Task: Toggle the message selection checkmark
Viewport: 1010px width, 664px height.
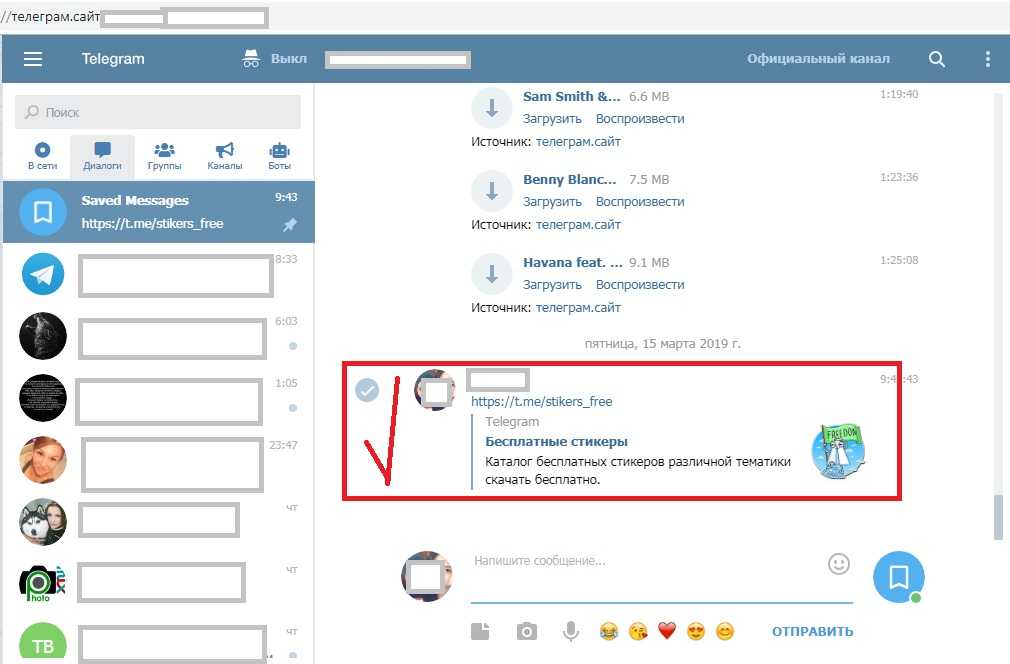Action: coord(367,390)
